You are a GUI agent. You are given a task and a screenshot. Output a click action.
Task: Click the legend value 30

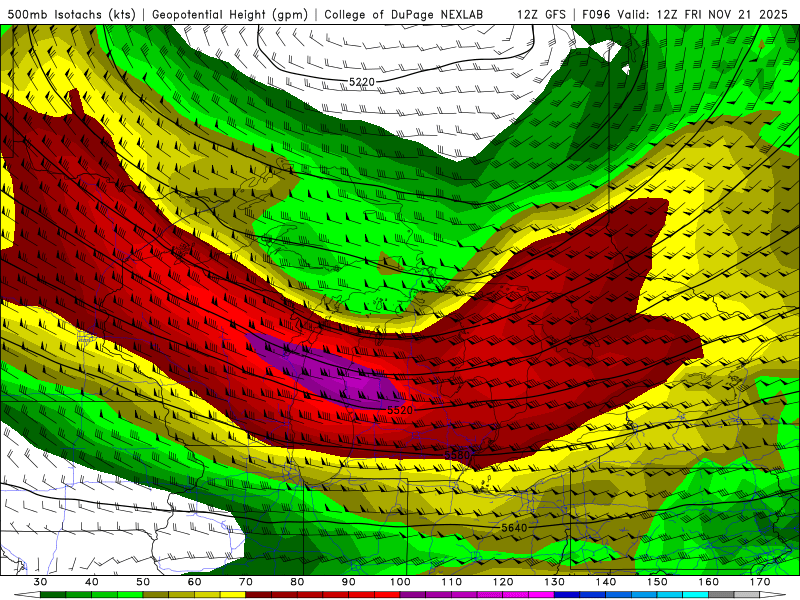[40, 582]
